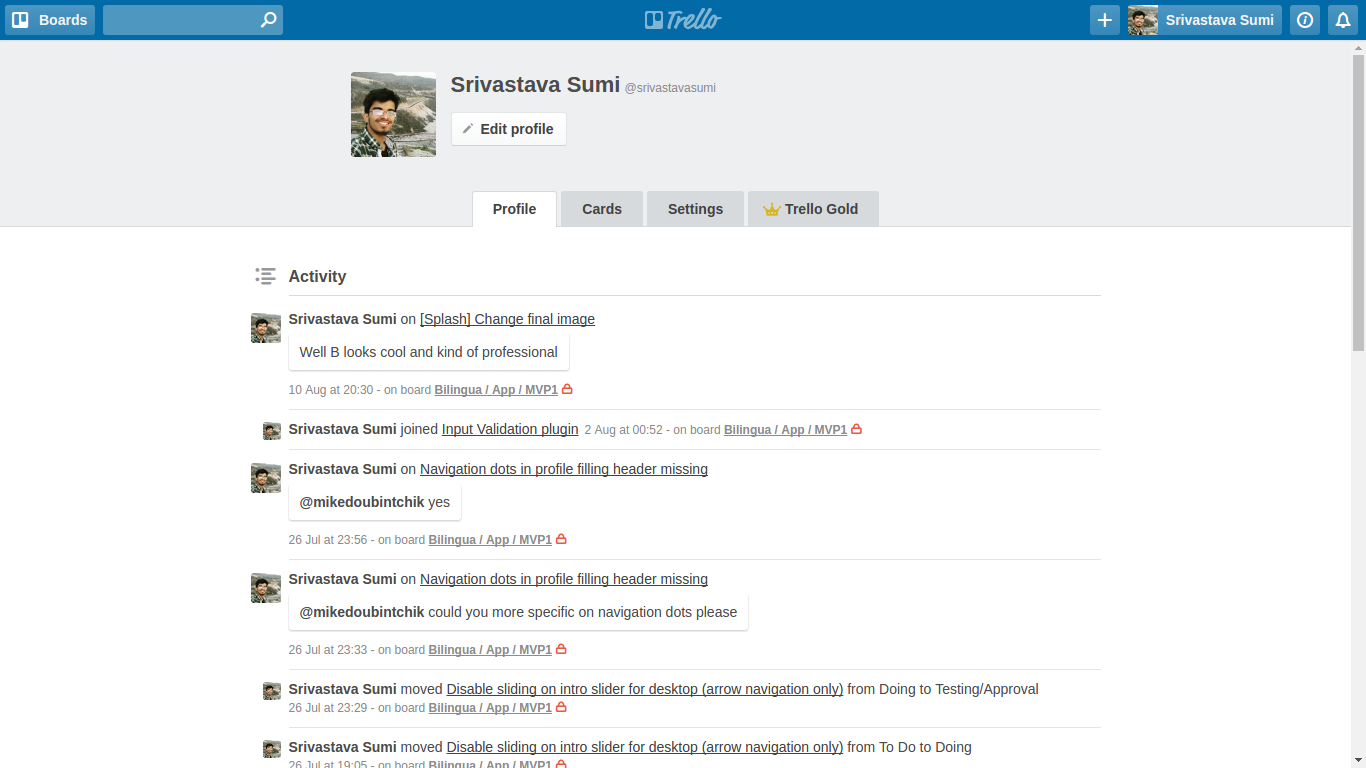Click avatar beside 'yes' comment activity
The height and width of the screenshot is (768, 1366).
tap(266, 478)
